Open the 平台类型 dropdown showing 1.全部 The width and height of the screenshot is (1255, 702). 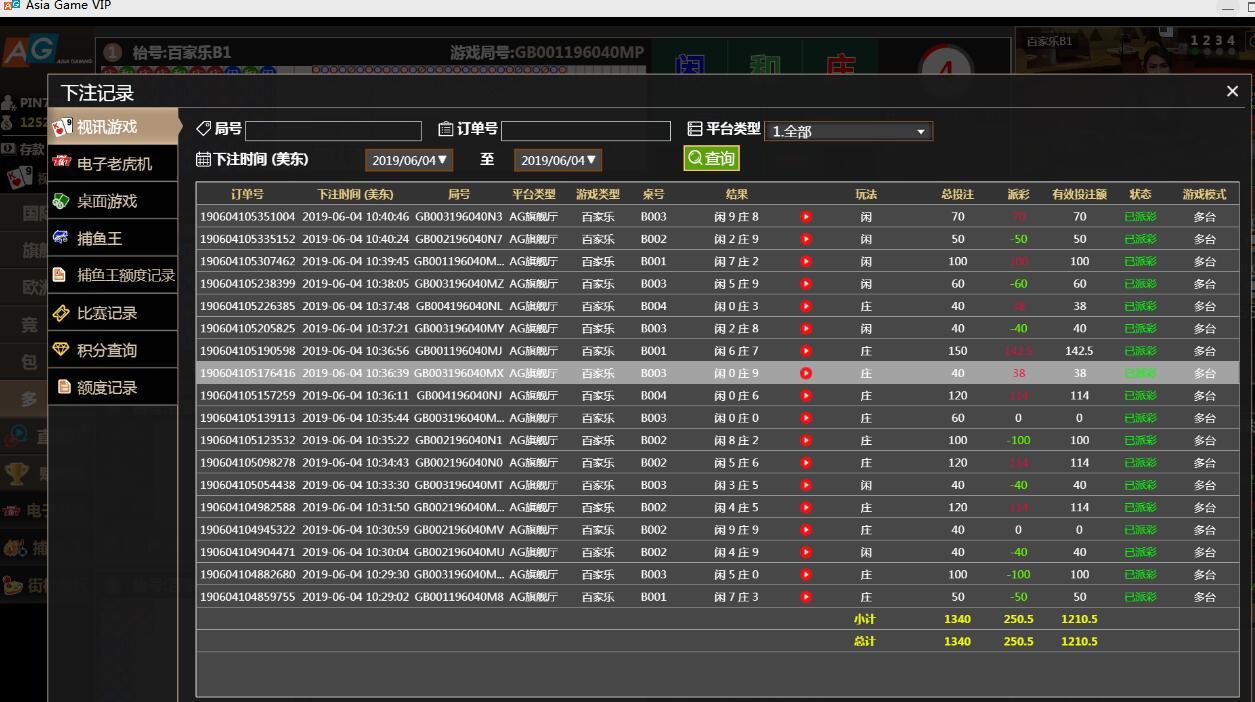coord(848,131)
